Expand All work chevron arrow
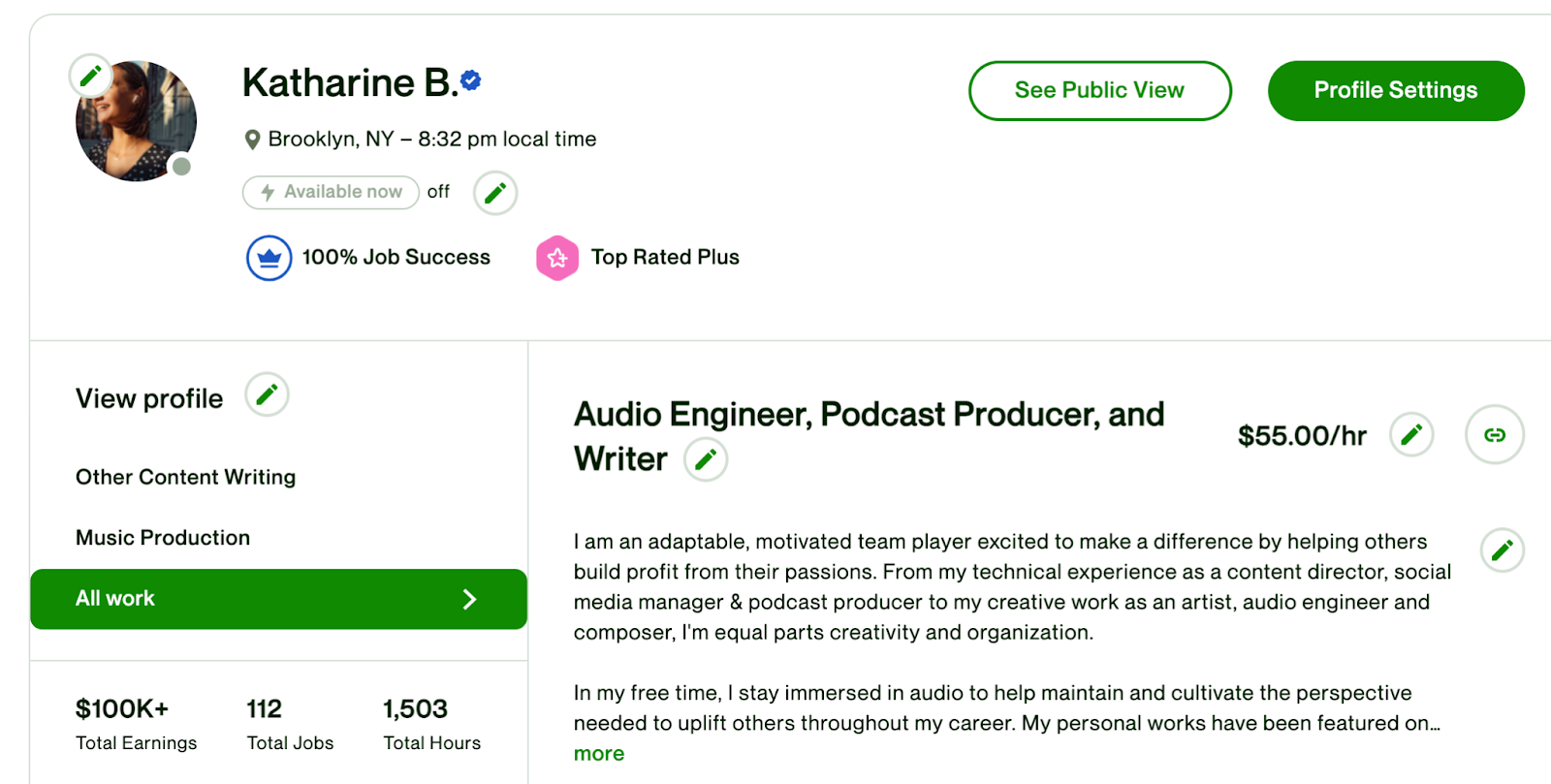The height and width of the screenshot is (784, 1551). coord(469,599)
